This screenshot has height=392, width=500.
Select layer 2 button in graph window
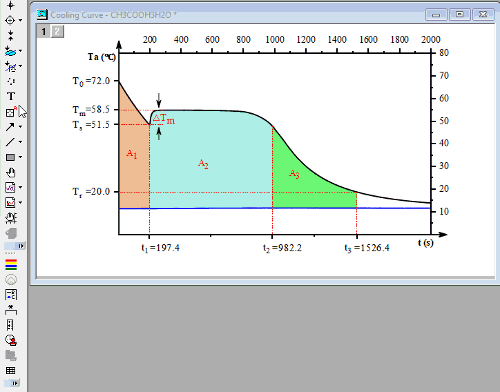[x=57, y=32]
